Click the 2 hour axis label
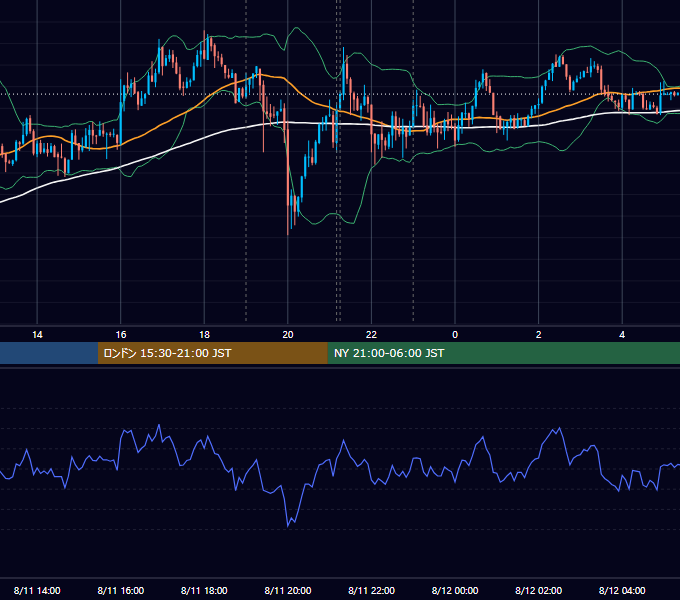The width and height of the screenshot is (680, 600). [x=539, y=335]
